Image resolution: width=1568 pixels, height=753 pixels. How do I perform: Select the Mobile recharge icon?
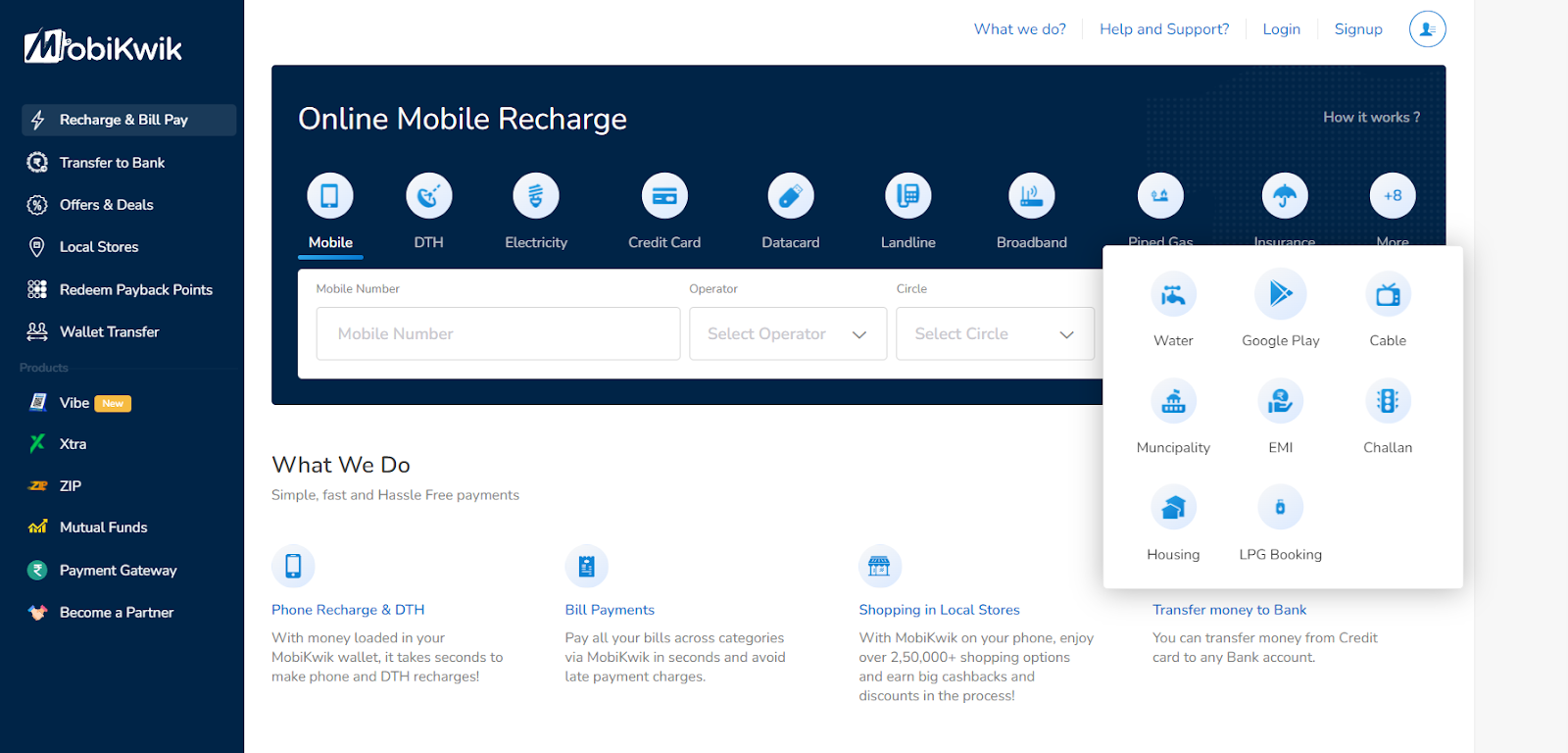pos(330,196)
